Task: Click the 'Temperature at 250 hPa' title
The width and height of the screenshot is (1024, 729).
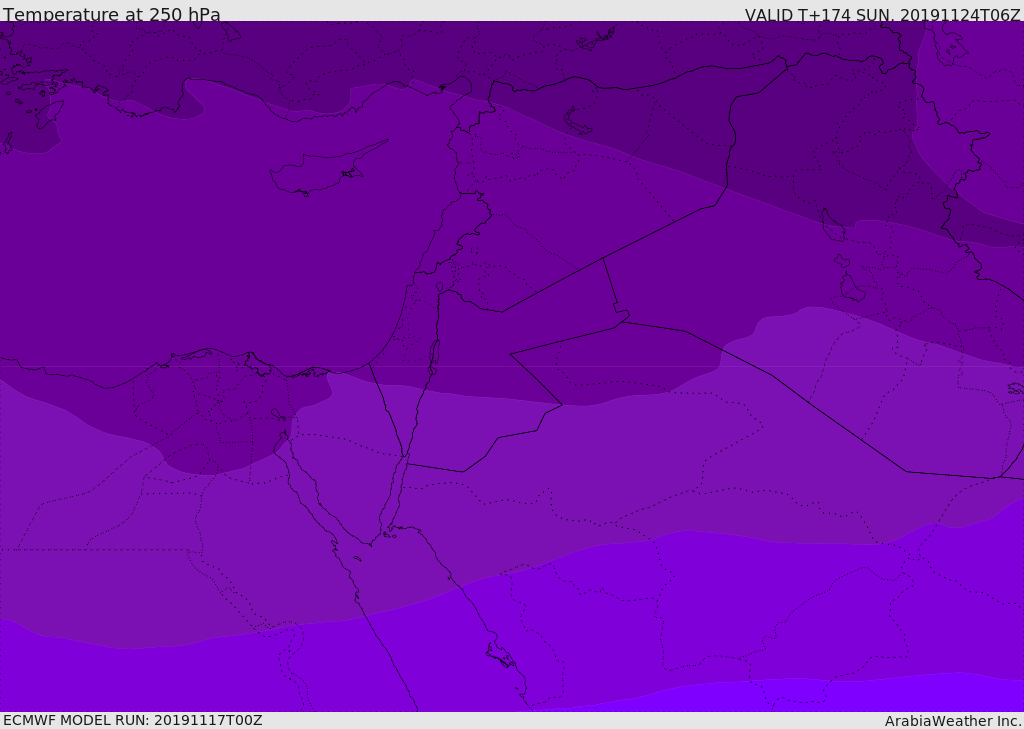Action: tap(111, 15)
